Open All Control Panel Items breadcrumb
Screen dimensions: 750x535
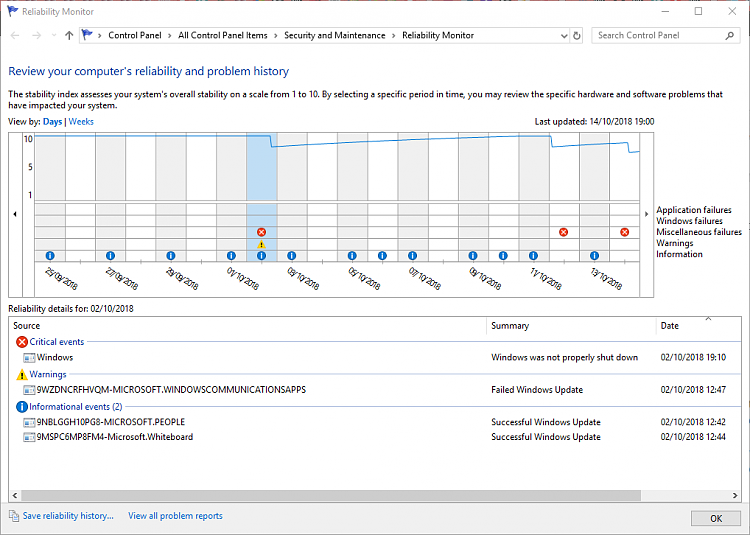[223, 35]
